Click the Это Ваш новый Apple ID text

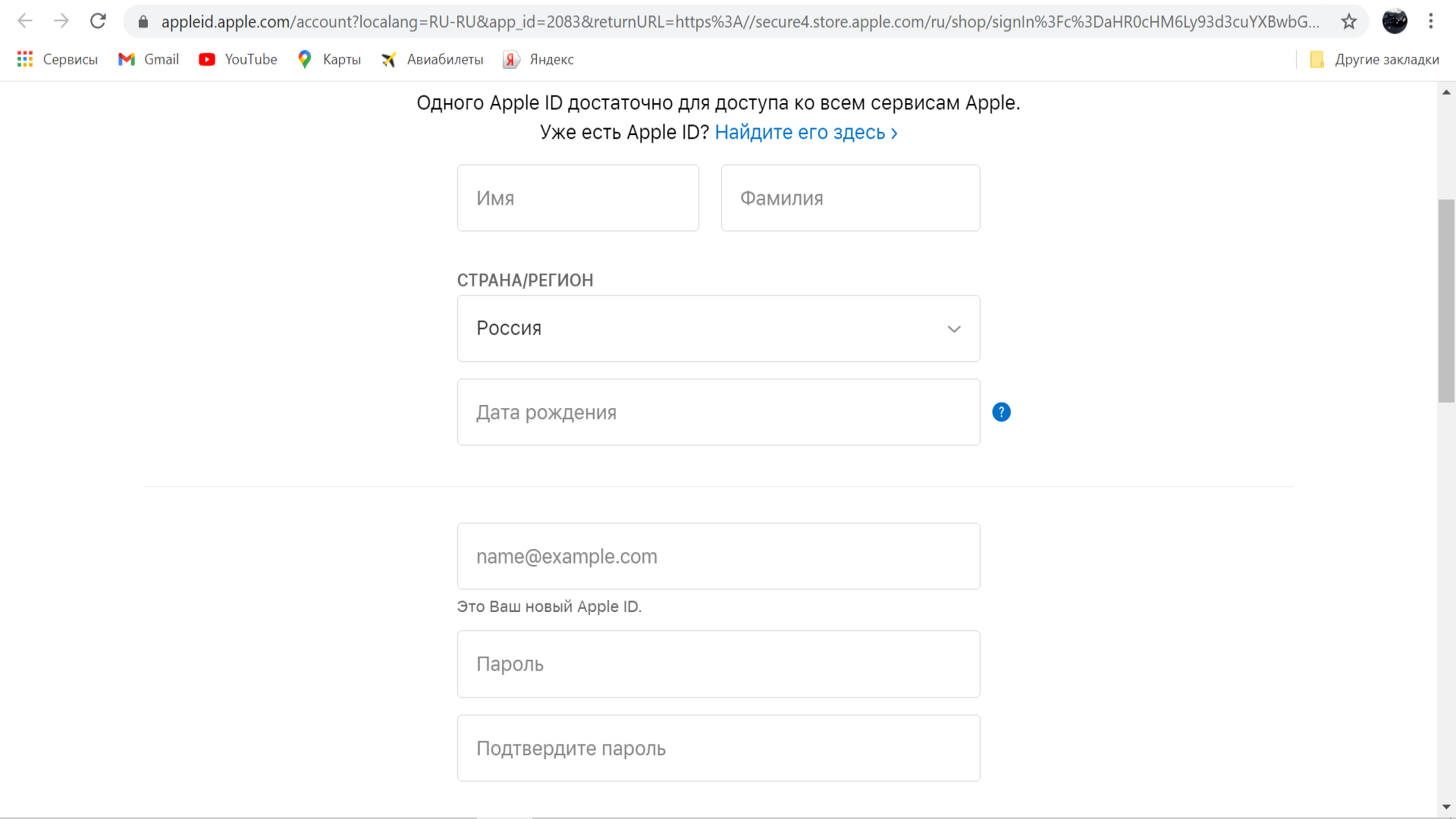549,607
